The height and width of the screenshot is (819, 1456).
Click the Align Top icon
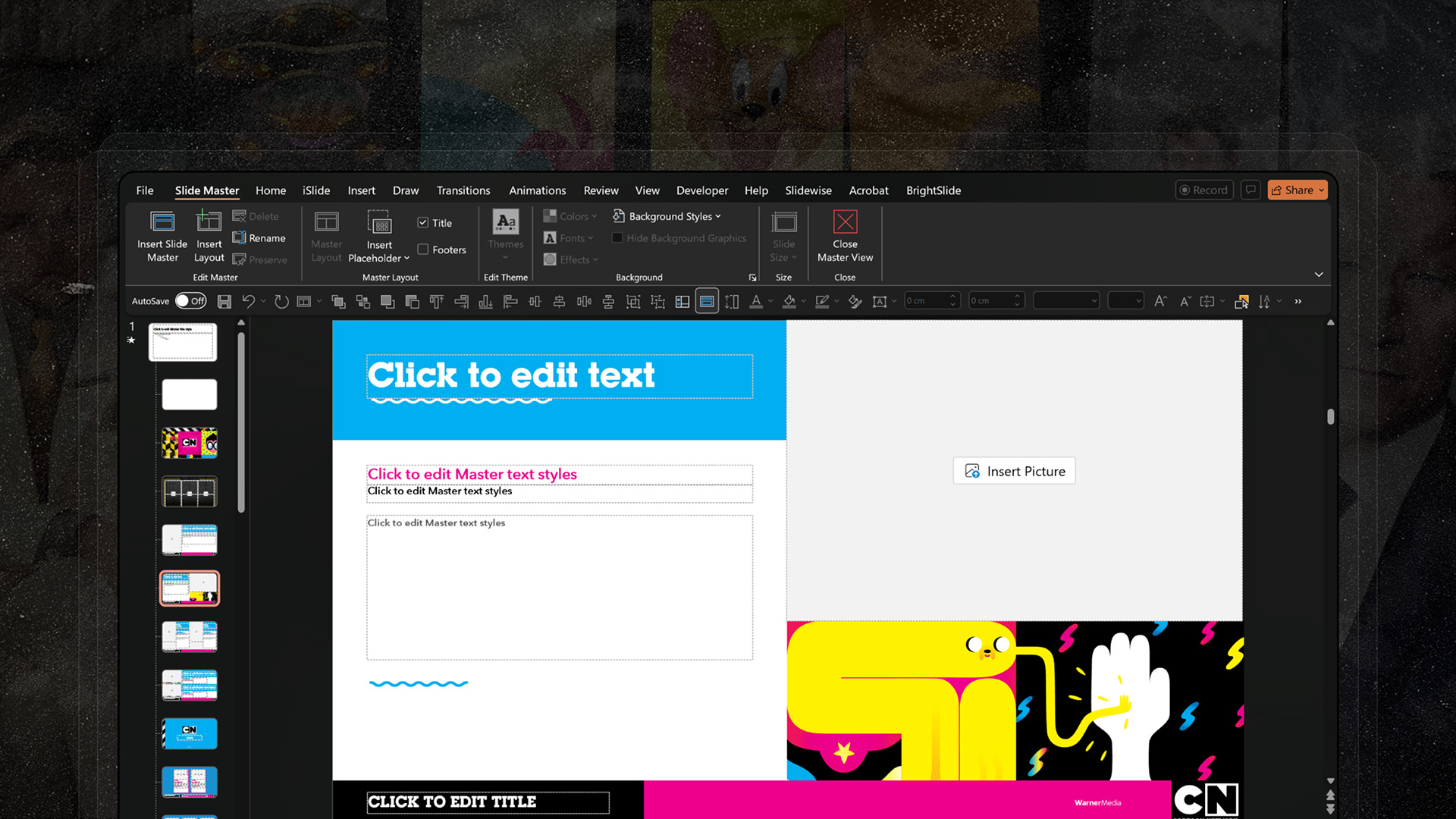[437, 301]
